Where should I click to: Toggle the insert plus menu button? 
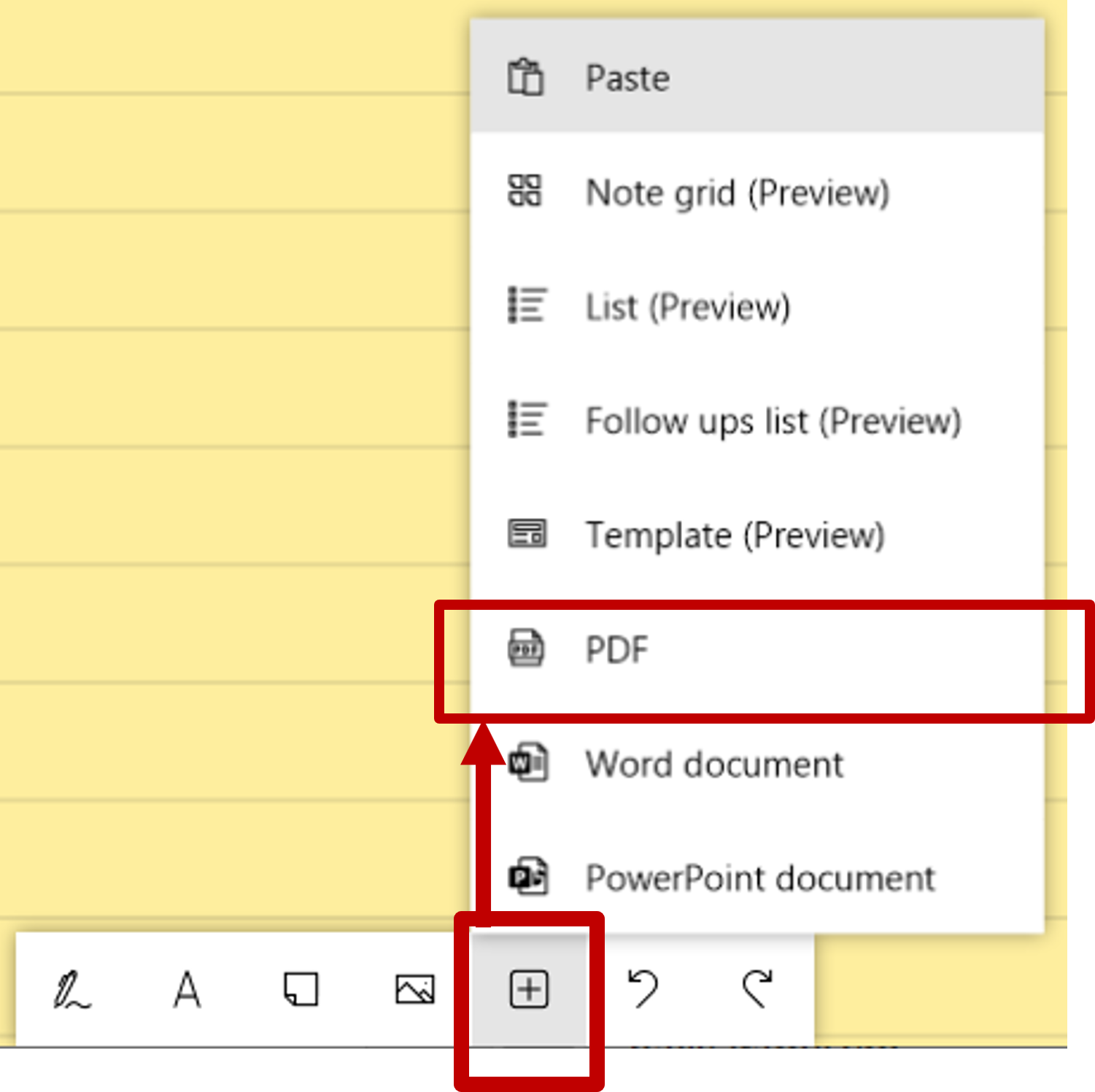click(529, 991)
